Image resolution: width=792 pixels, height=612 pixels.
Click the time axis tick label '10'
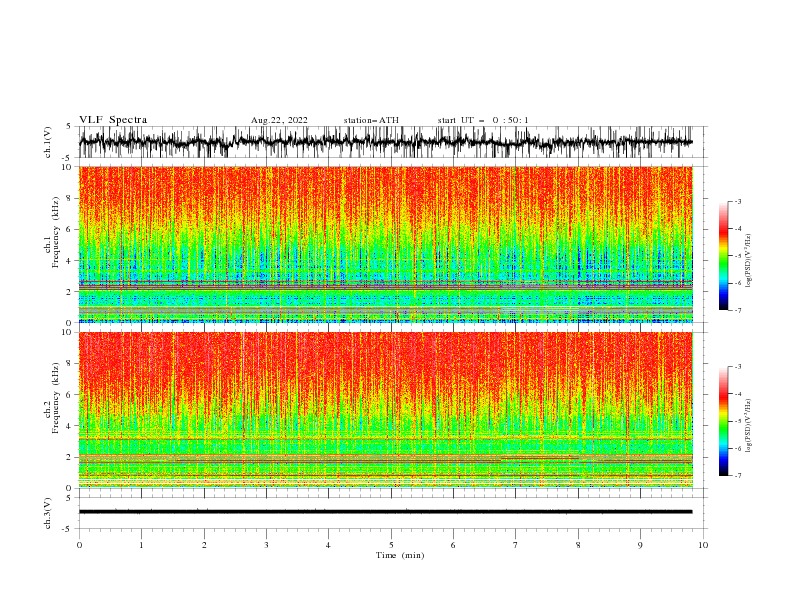click(703, 545)
